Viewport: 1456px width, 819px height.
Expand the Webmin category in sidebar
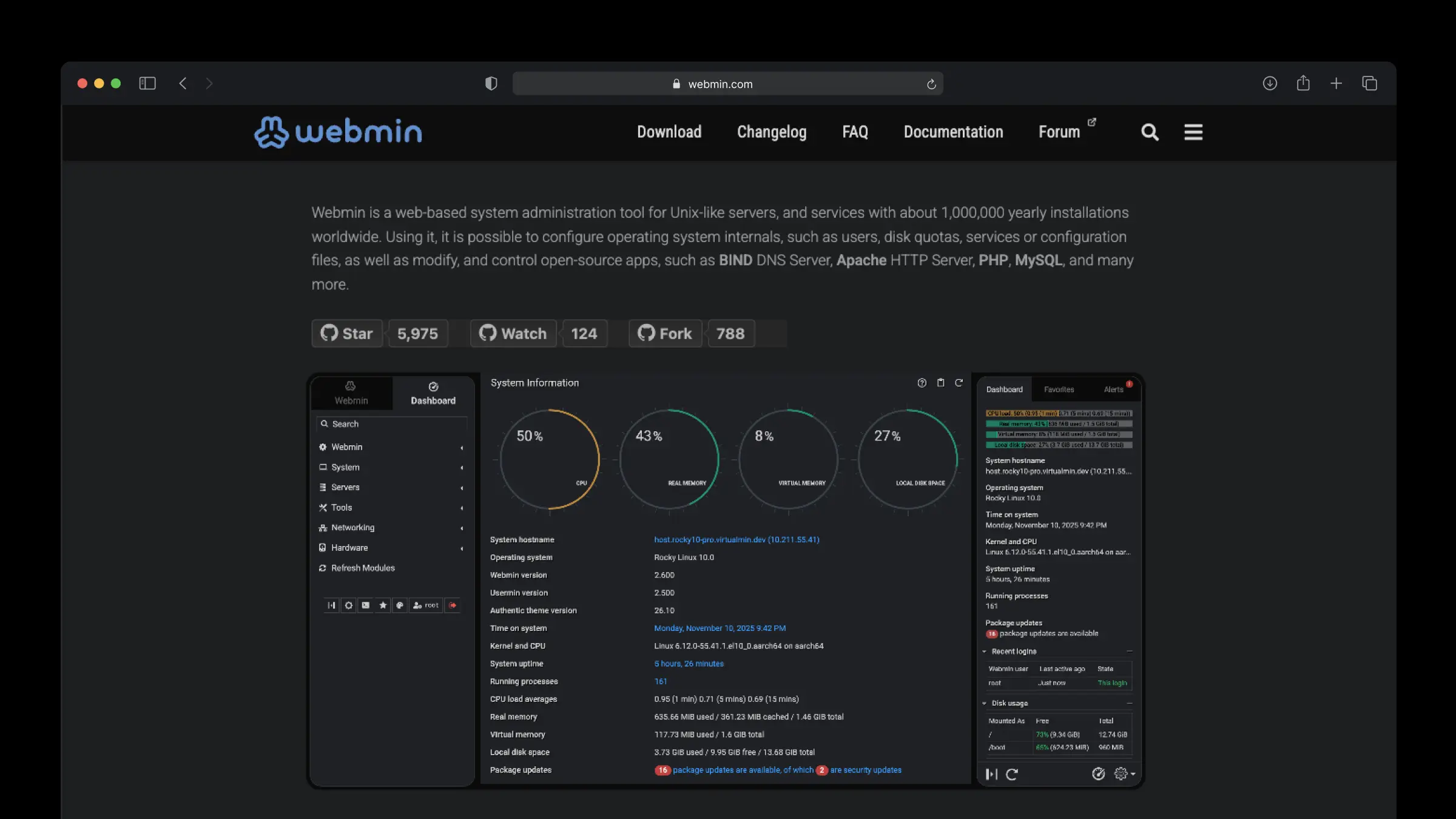point(391,447)
